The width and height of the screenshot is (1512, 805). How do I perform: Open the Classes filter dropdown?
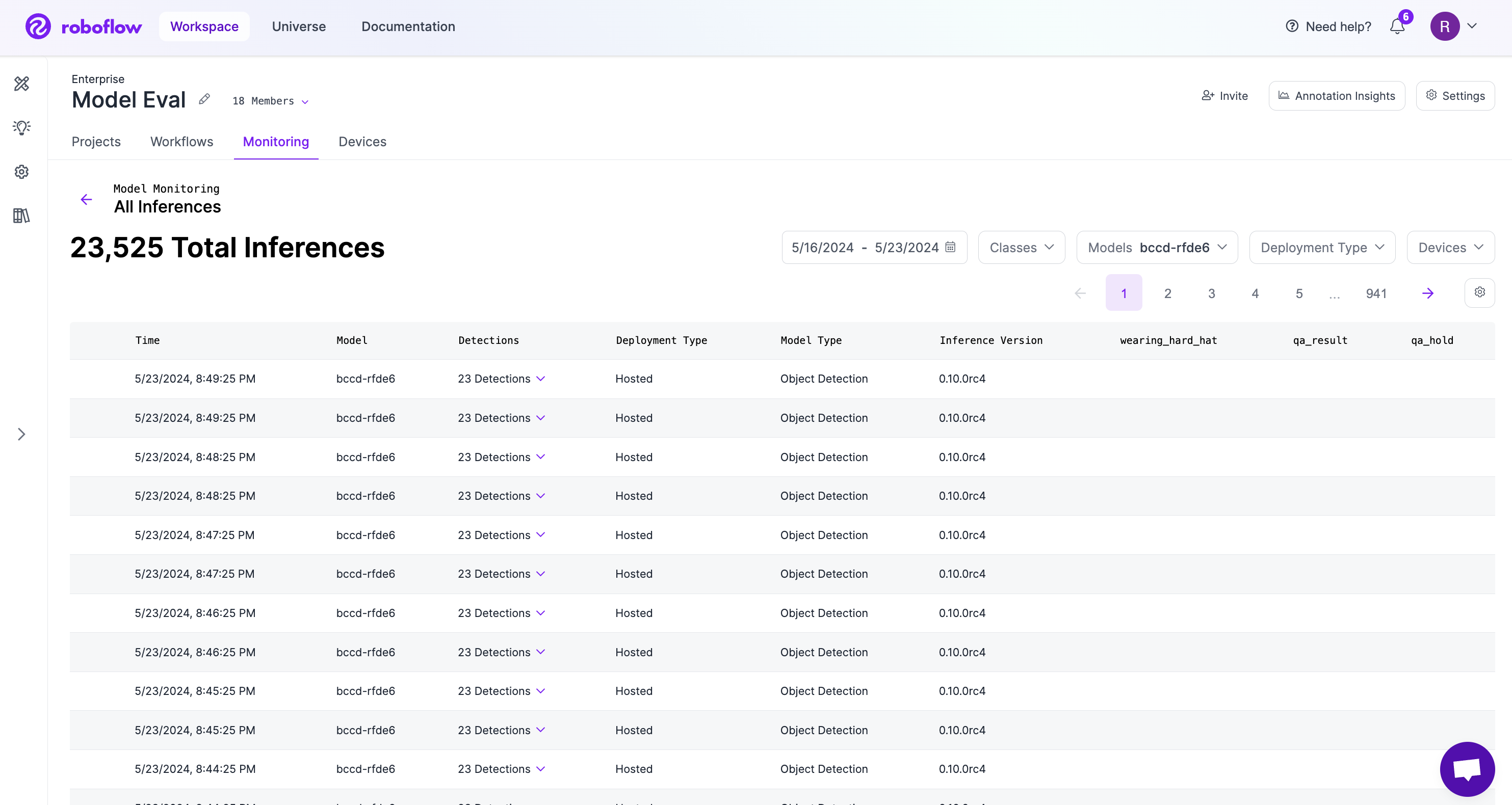tap(1021, 248)
